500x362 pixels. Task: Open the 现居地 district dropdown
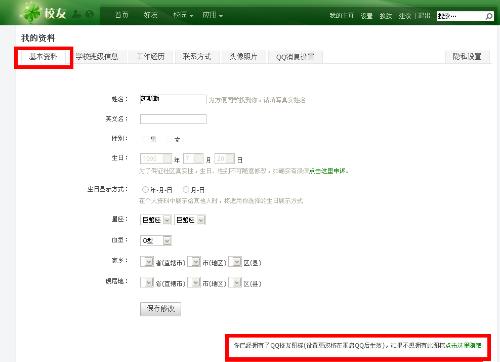tap(235, 283)
